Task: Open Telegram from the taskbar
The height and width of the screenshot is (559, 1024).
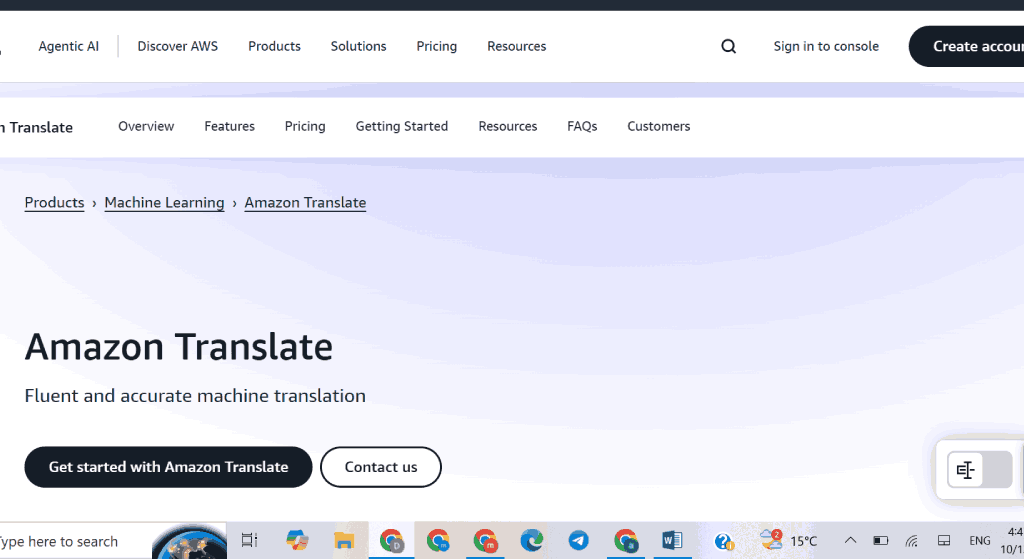Action: 579,541
